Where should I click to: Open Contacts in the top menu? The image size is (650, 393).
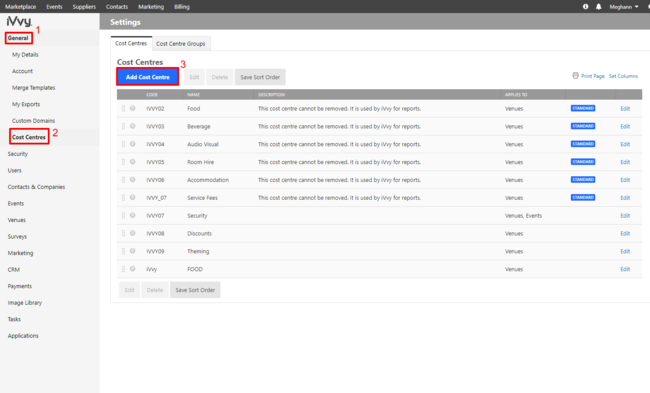[x=117, y=7]
